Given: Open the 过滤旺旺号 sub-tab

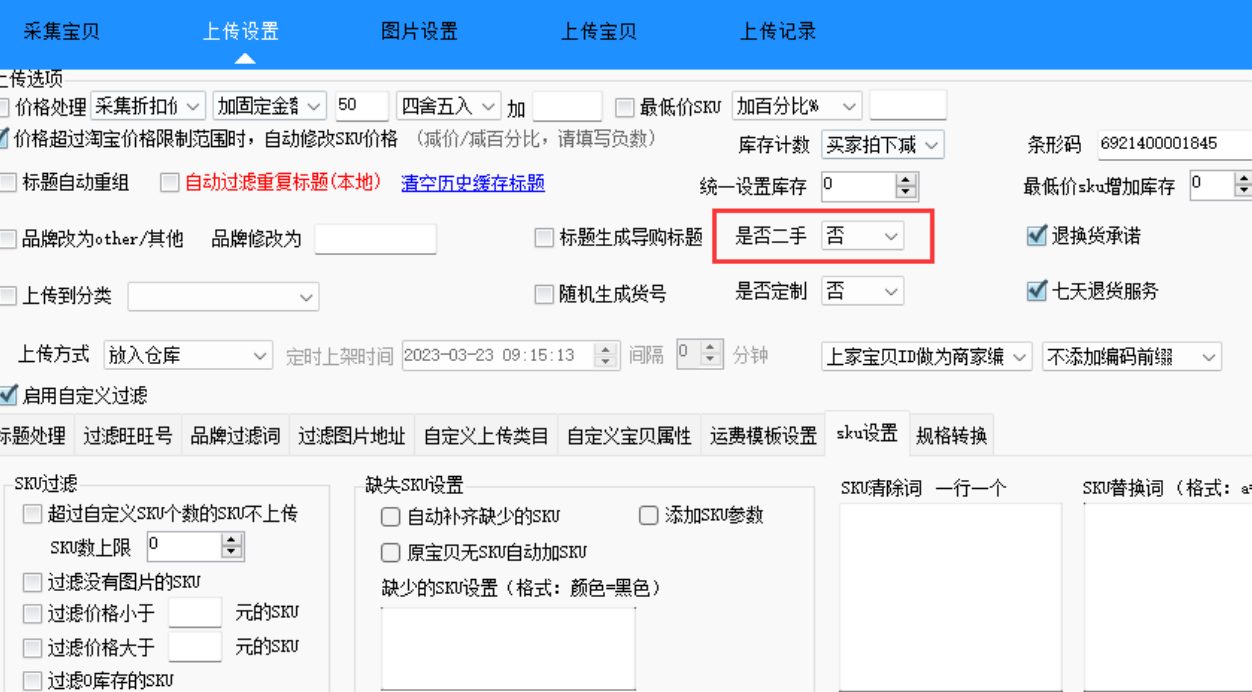Looking at the screenshot, I should [x=128, y=436].
